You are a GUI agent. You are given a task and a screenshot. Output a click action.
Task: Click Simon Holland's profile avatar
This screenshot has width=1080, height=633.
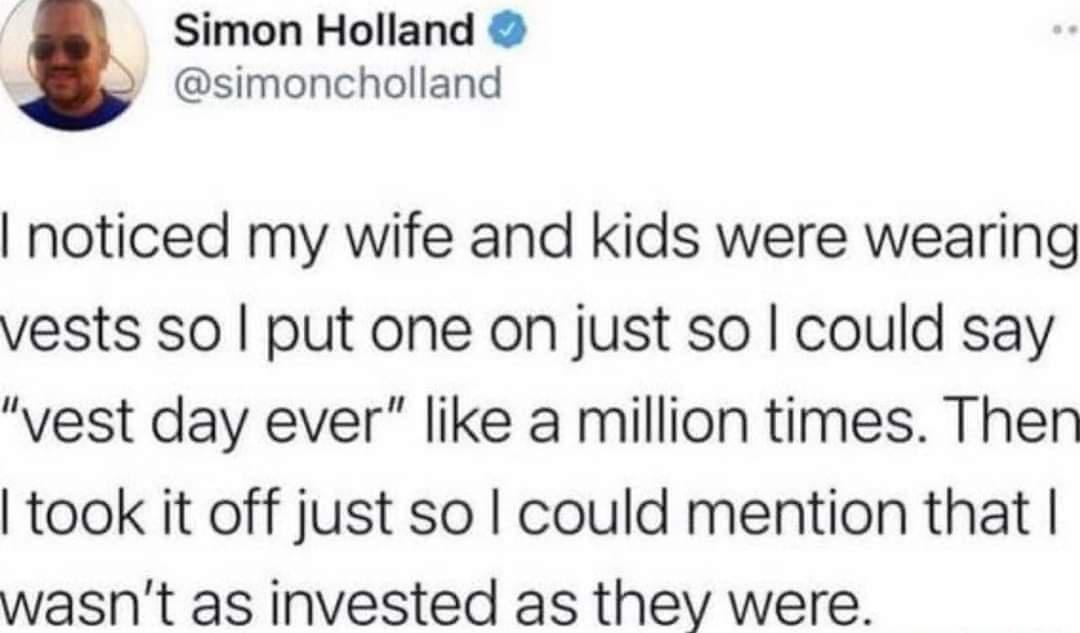[x=72, y=62]
